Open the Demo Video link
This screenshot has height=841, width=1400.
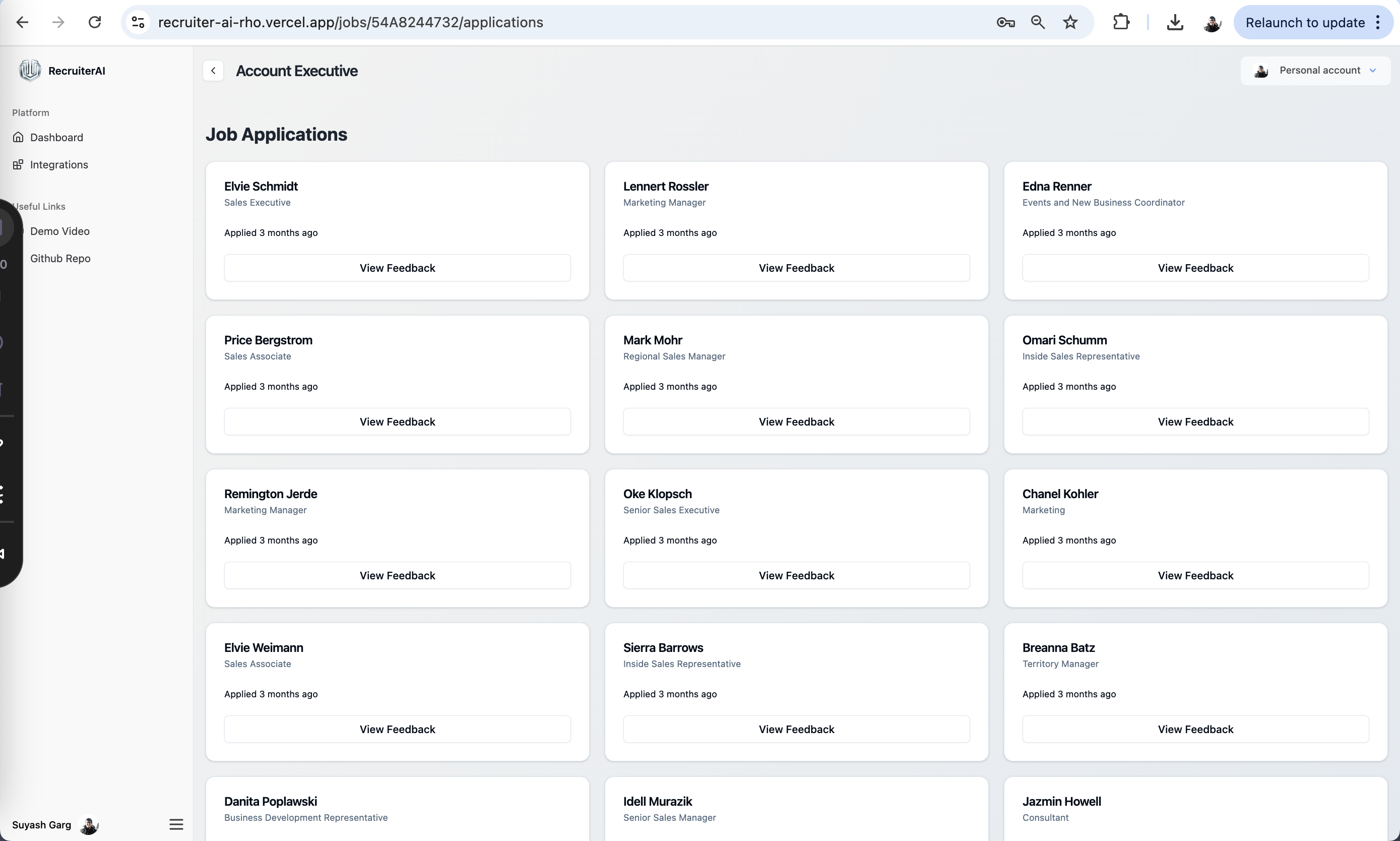[59, 231]
